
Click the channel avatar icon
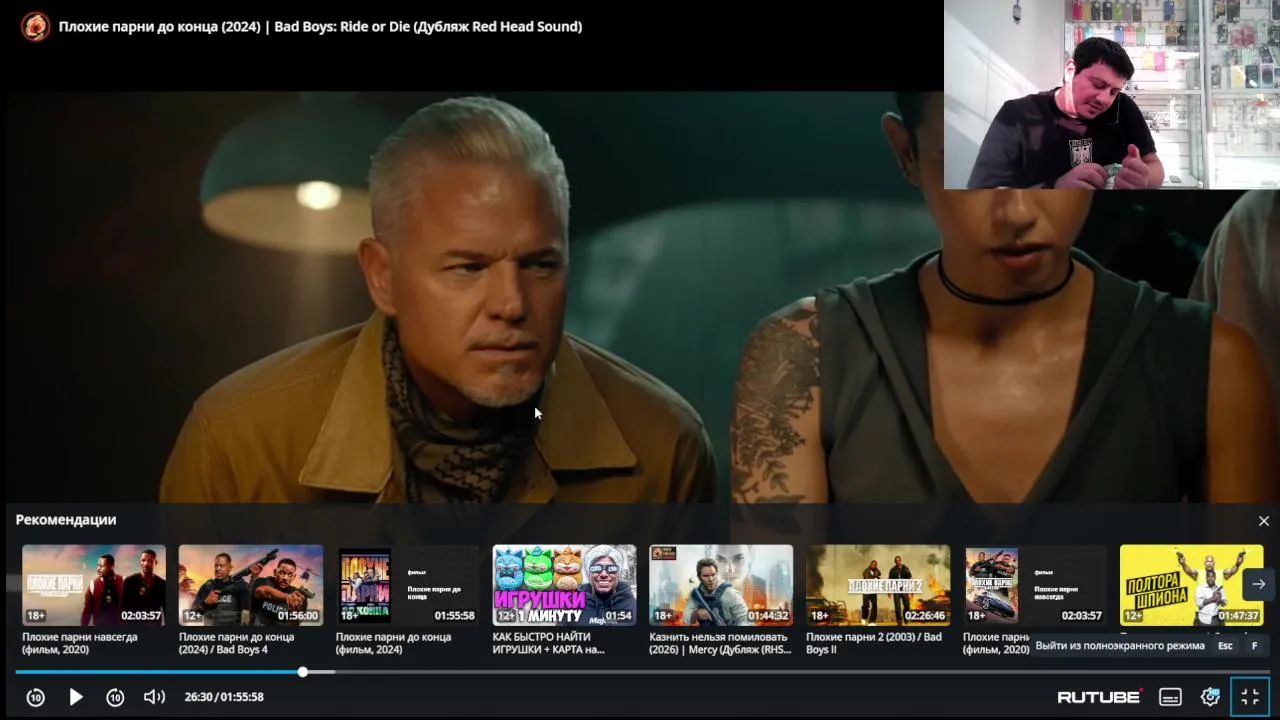35,26
